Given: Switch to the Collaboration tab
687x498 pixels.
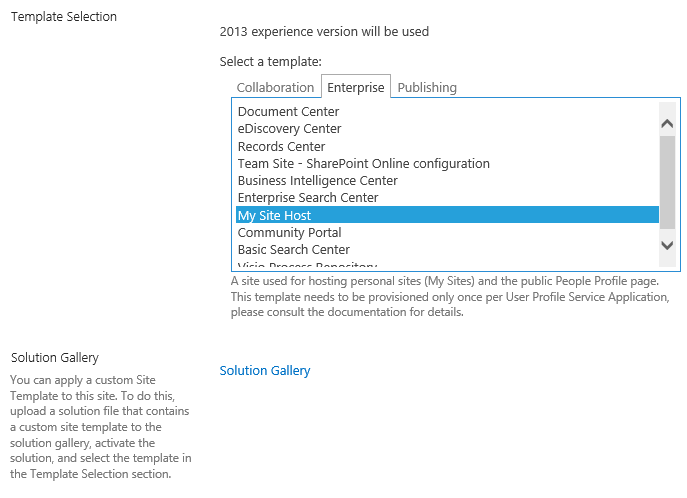Looking at the screenshot, I should pyautogui.click(x=275, y=87).
